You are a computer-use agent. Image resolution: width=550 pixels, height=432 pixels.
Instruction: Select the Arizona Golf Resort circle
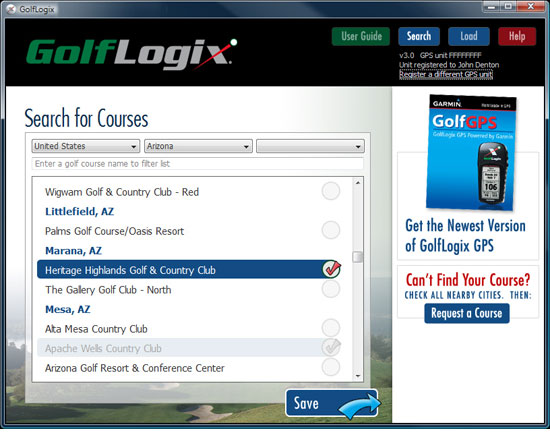(x=331, y=367)
